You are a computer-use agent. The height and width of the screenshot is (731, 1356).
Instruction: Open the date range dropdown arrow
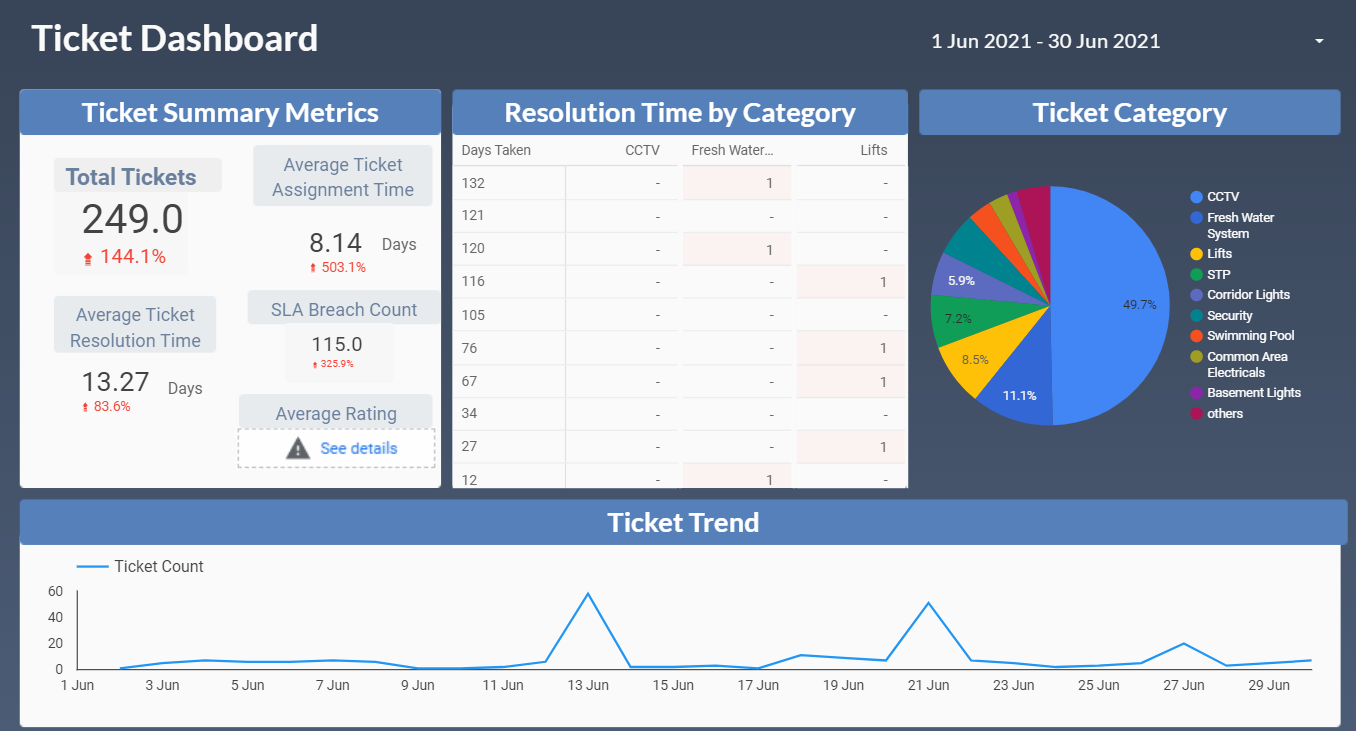[x=1319, y=42]
